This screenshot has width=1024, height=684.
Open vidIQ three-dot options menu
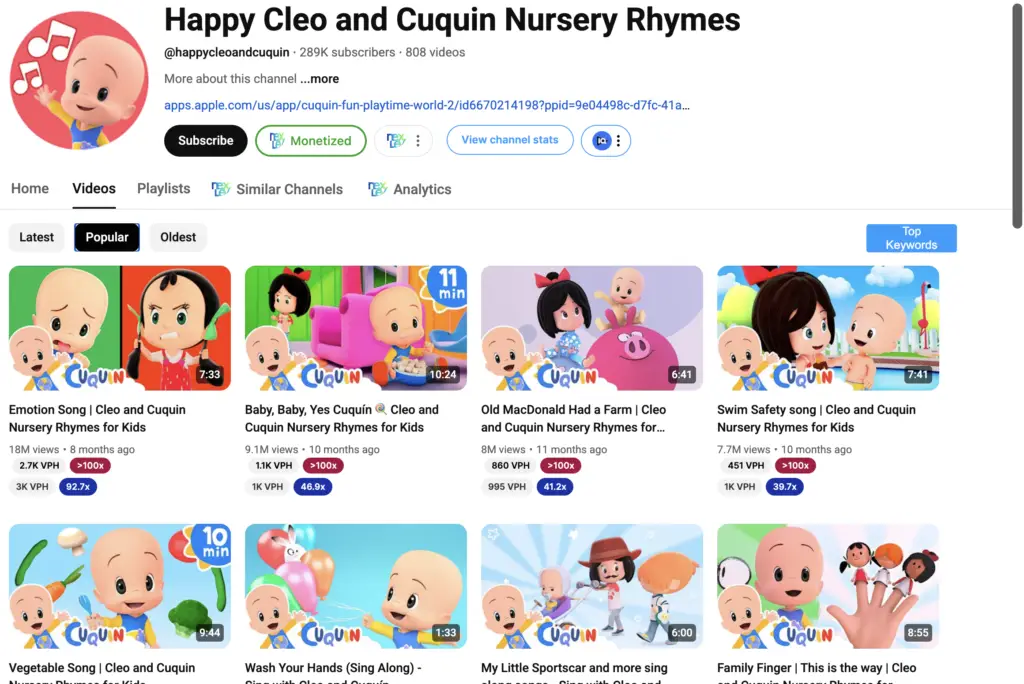tap(618, 140)
